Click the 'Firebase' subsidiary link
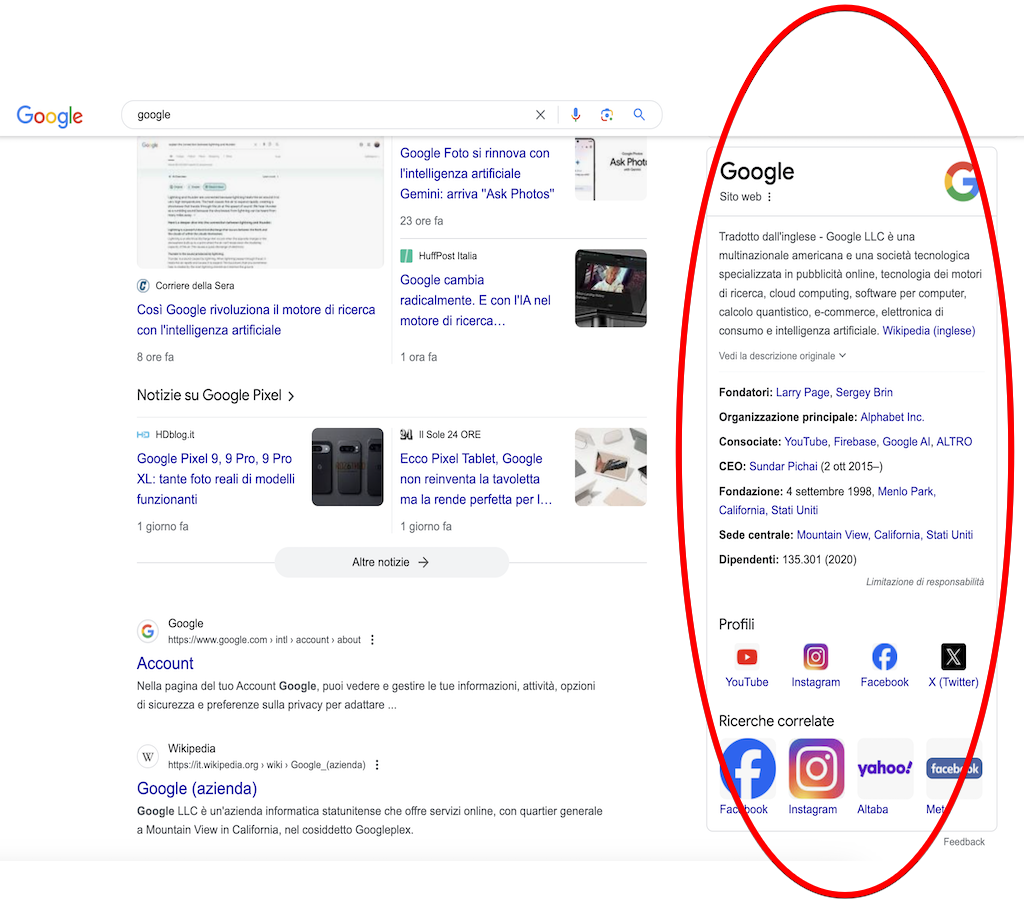The image size is (1024, 902). (855, 442)
